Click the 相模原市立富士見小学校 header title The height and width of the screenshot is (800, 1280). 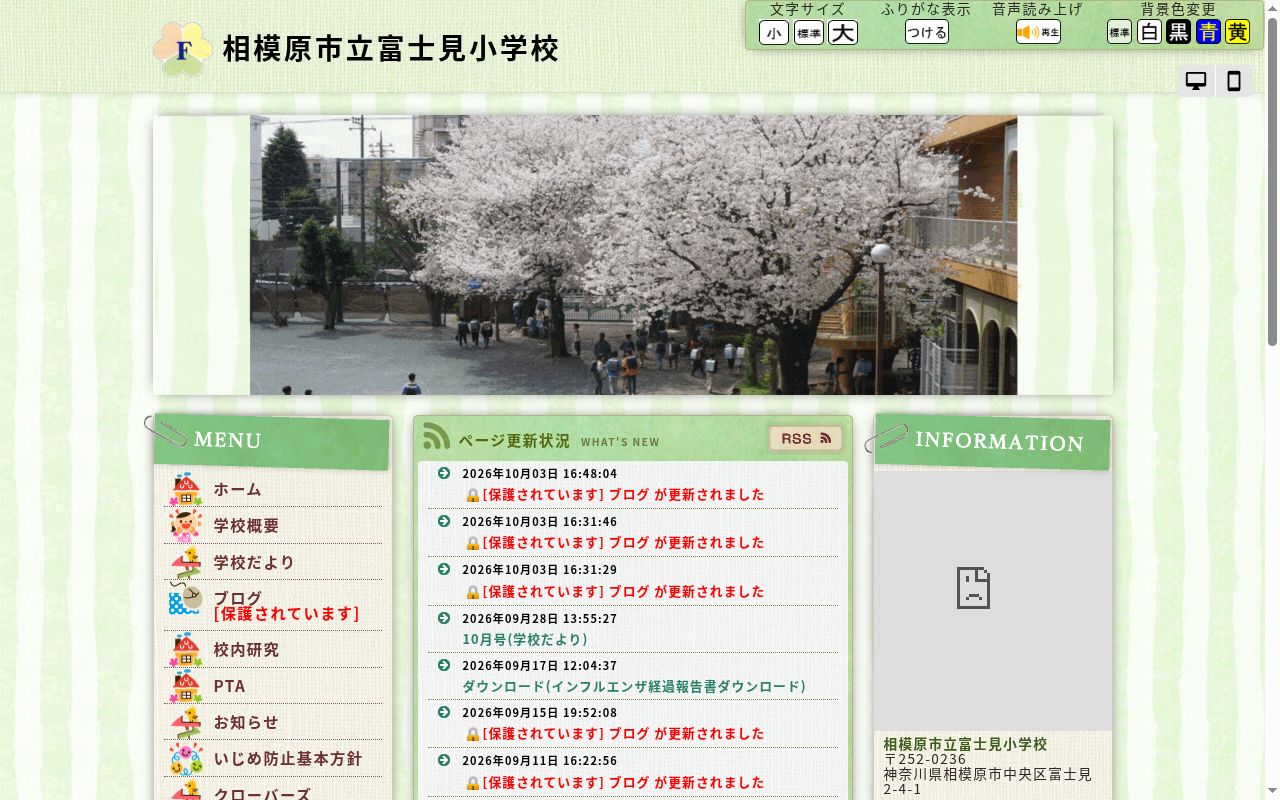click(391, 49)
